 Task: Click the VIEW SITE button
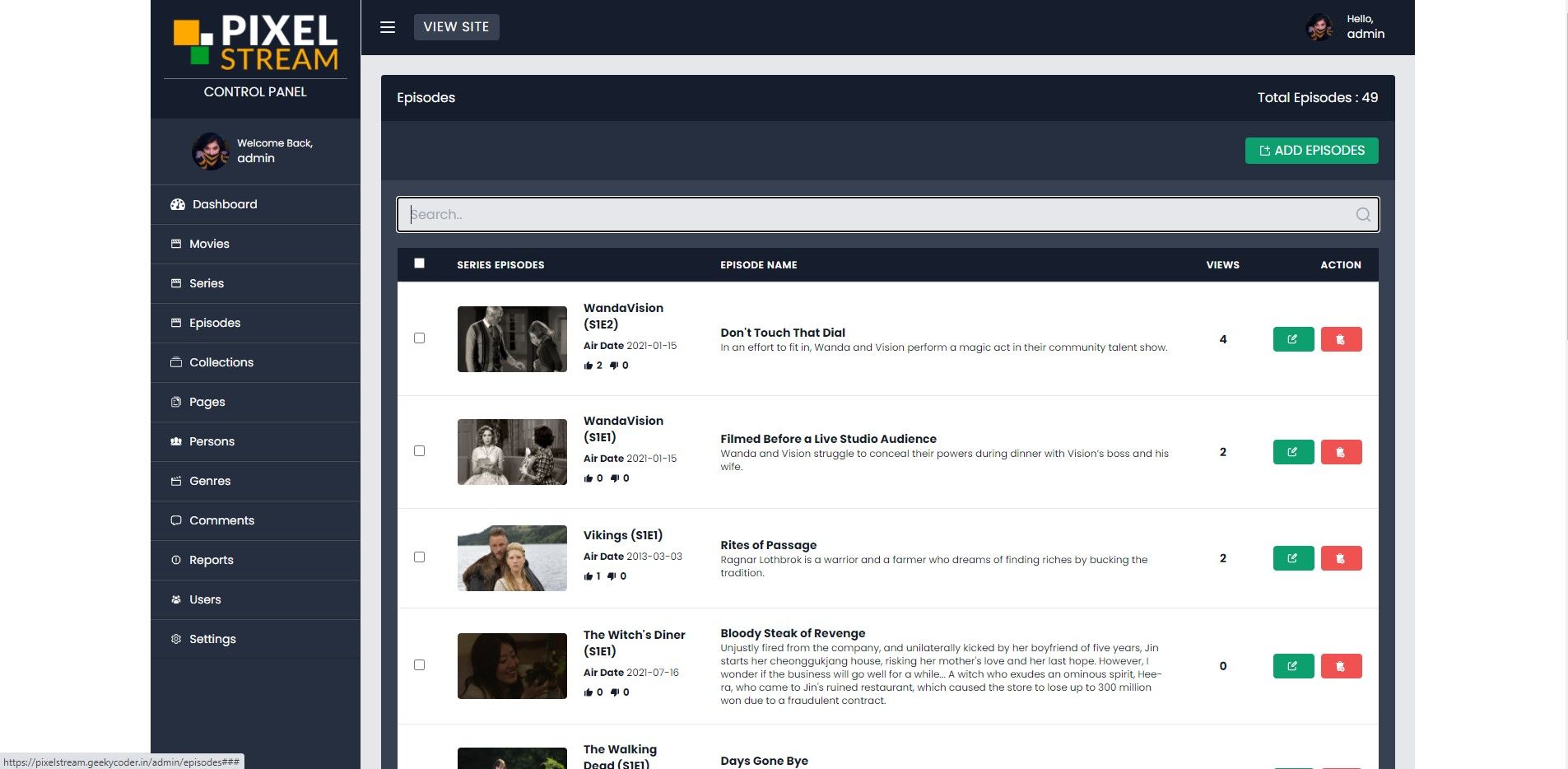(x=456, y=27)
